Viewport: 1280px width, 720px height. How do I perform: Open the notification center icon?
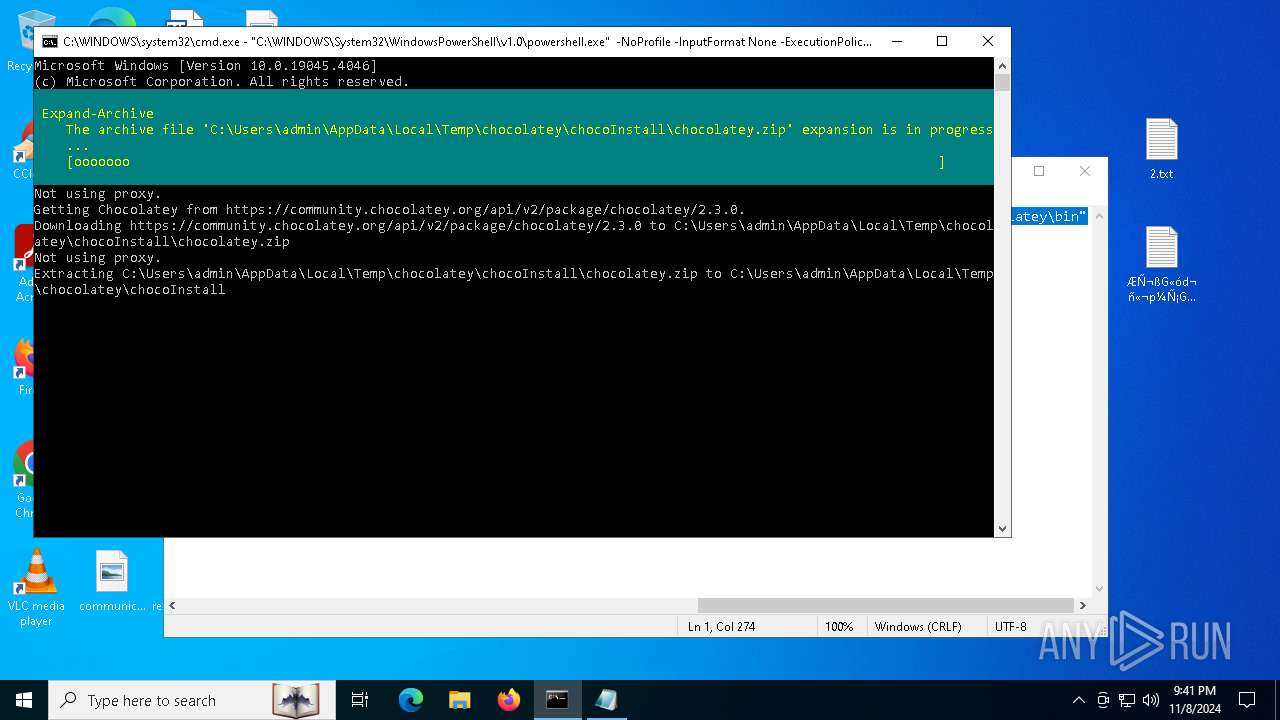coord(1247,700)
